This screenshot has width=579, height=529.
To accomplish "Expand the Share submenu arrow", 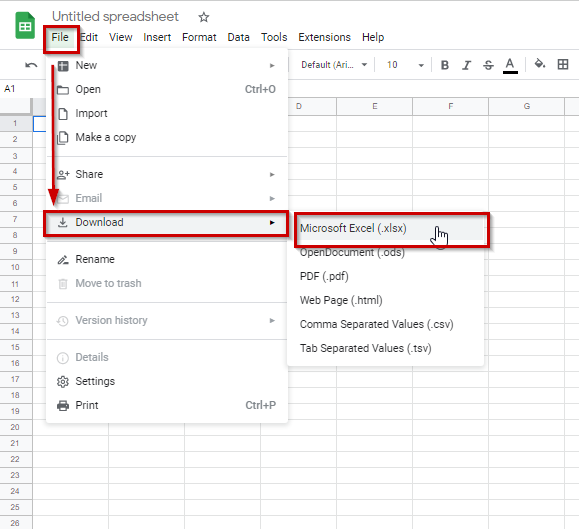I will tap(272, 175).
